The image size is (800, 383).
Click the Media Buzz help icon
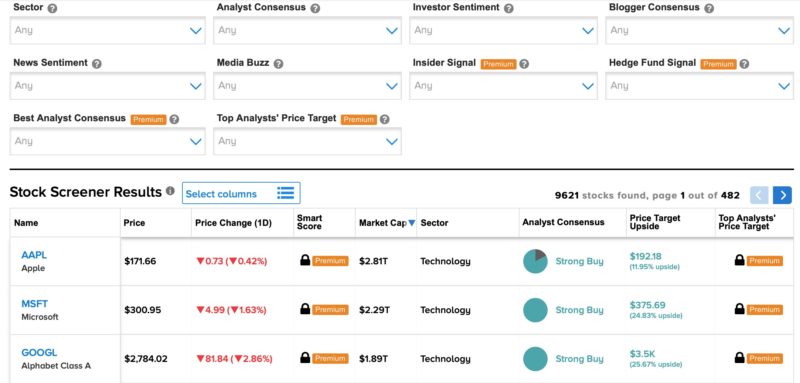coord(278,64)
